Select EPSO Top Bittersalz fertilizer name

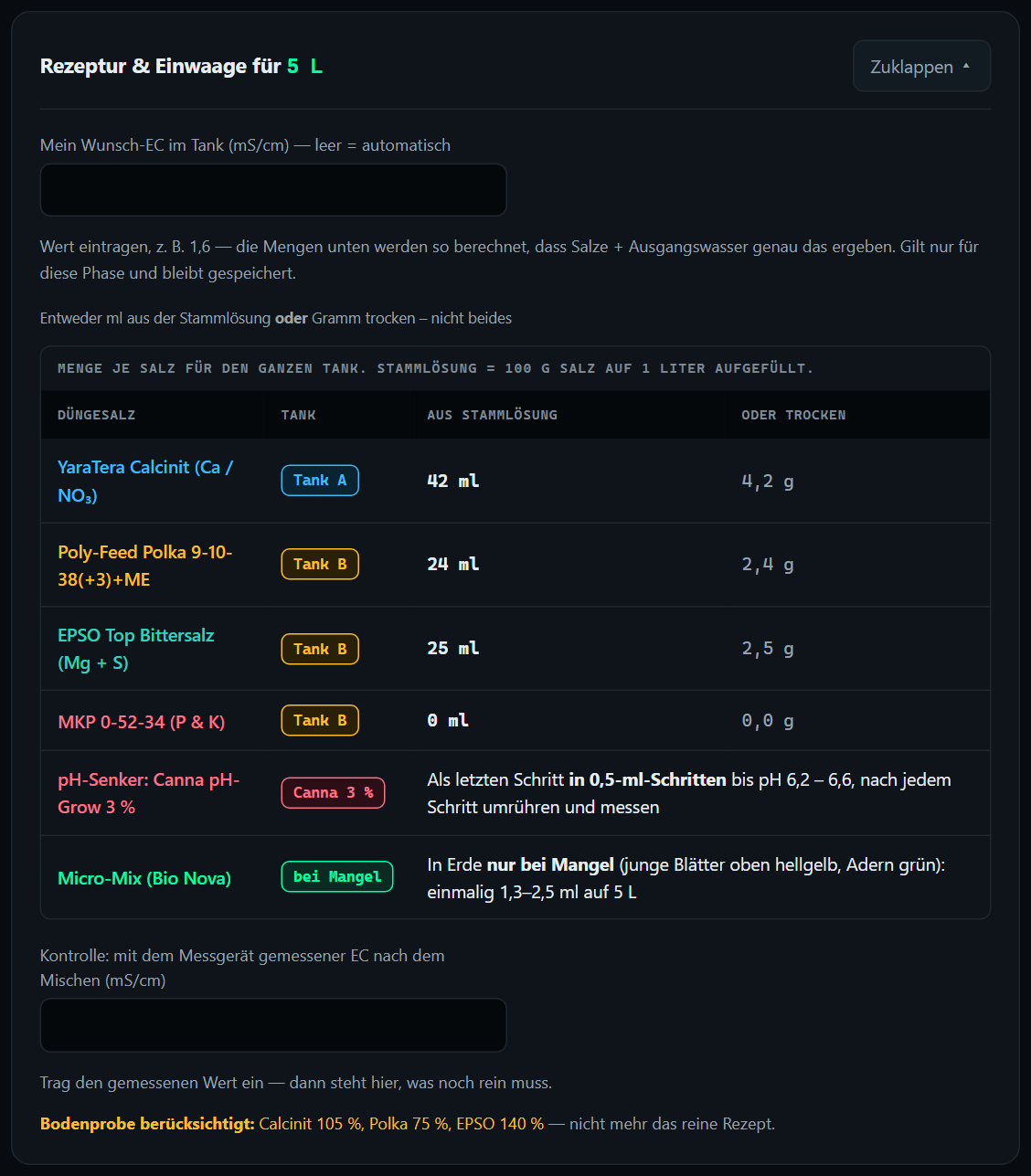point(136,649)
